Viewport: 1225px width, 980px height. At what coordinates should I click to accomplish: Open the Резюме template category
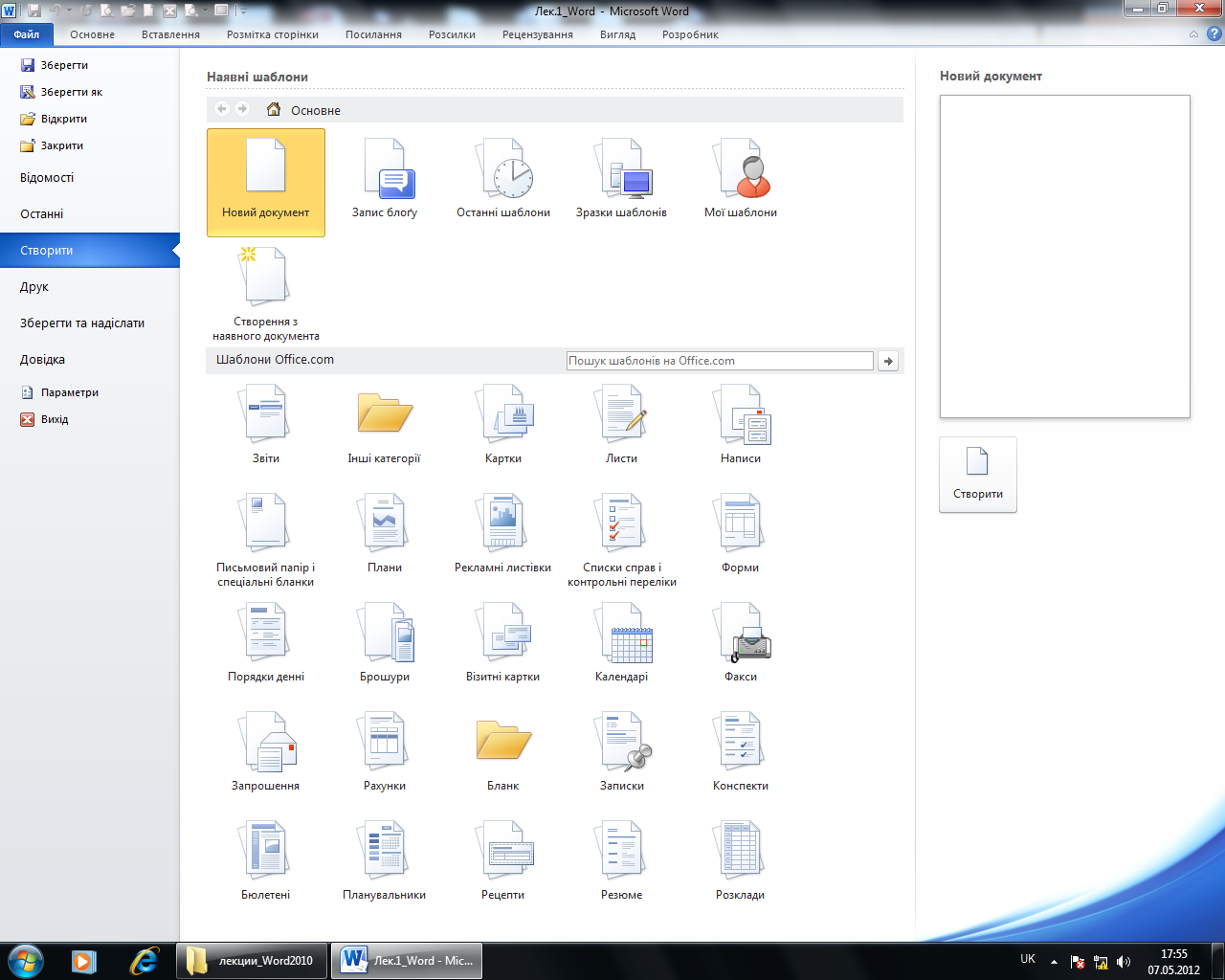pyautogui.click(x=622, y=860)
